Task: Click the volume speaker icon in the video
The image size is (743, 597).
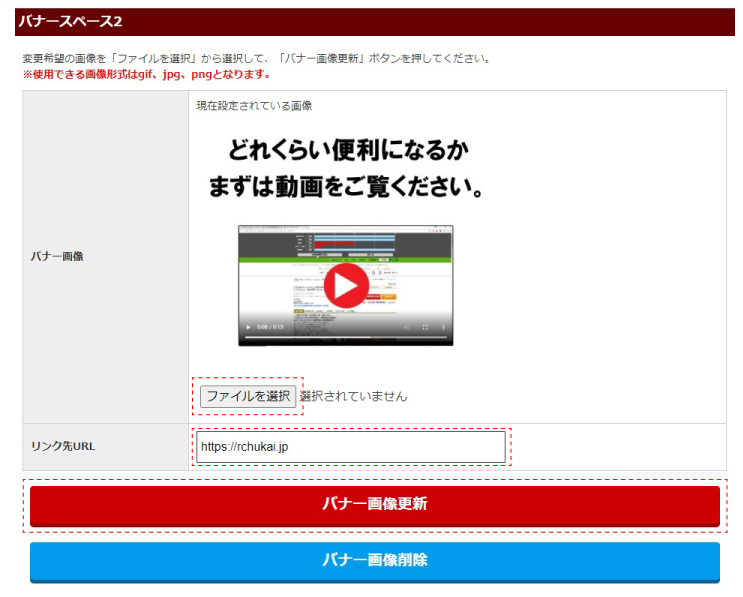Action: 406,327
